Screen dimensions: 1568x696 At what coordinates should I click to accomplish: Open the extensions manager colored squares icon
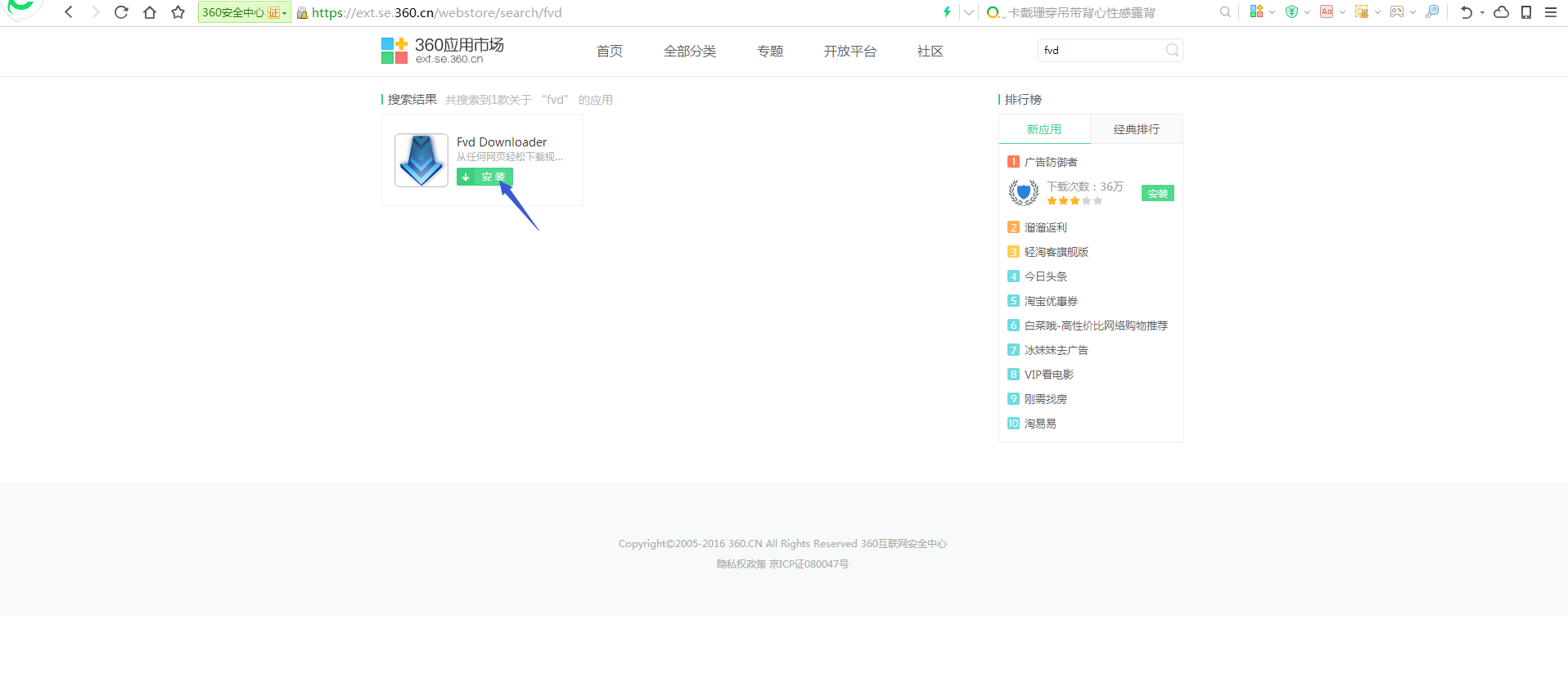coord(1256,11)
